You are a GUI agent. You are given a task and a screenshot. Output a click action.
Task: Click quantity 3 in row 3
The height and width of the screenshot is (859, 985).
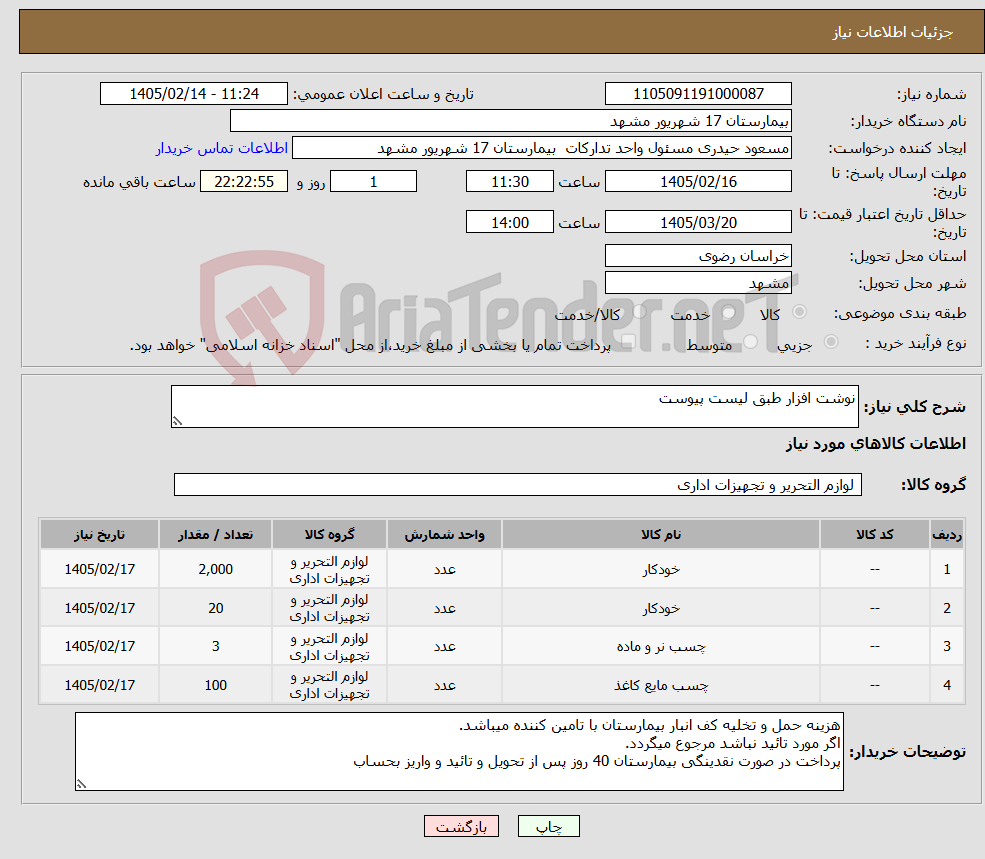tap(215, 647)
